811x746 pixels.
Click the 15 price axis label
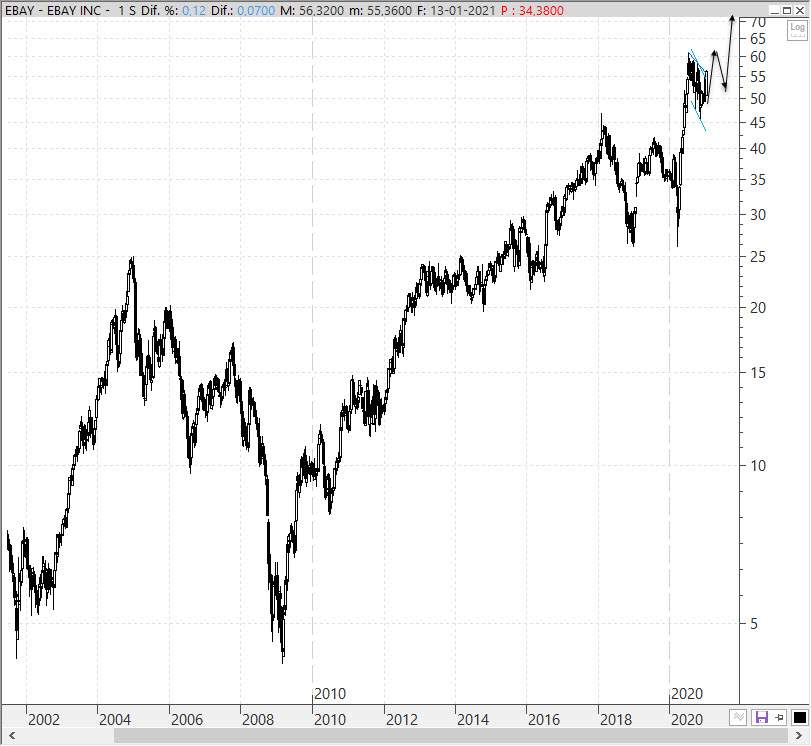pyautogui.click(x=758, y=373)
